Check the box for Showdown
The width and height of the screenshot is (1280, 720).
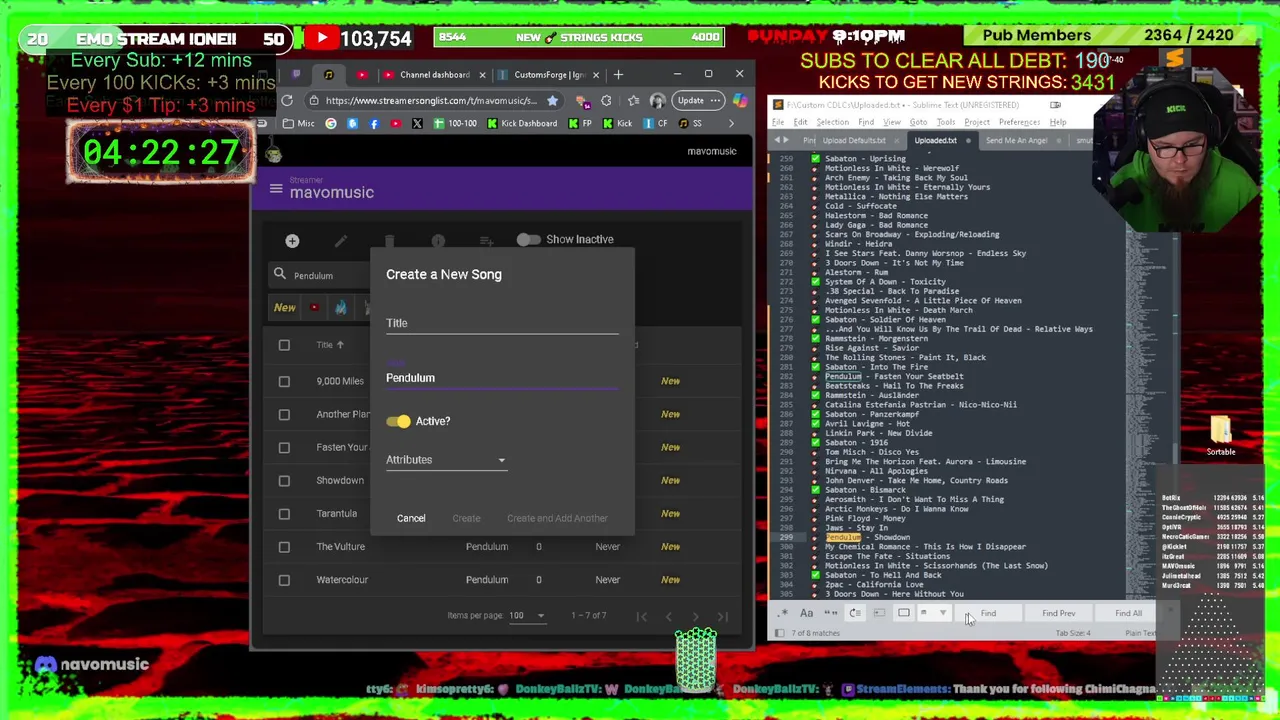(284, 480)
